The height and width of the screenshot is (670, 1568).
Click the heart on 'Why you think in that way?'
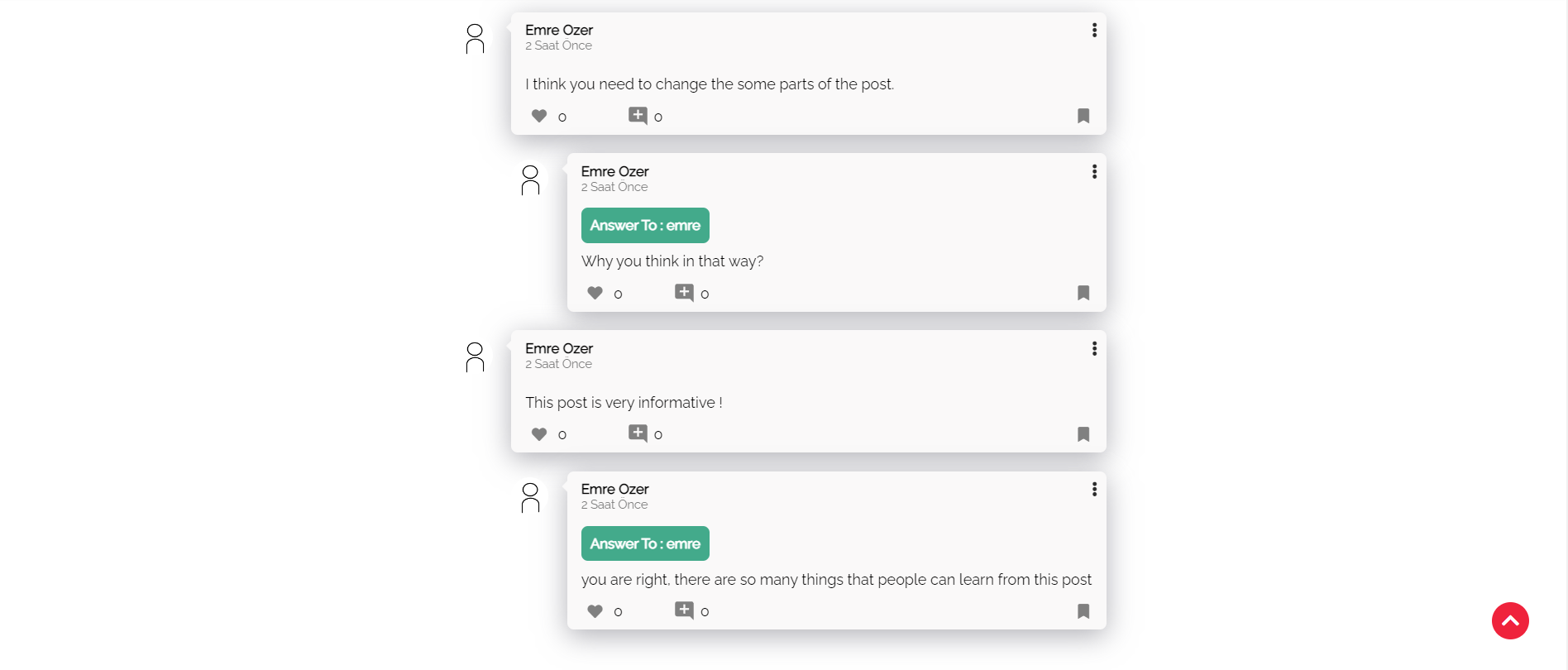594,293
